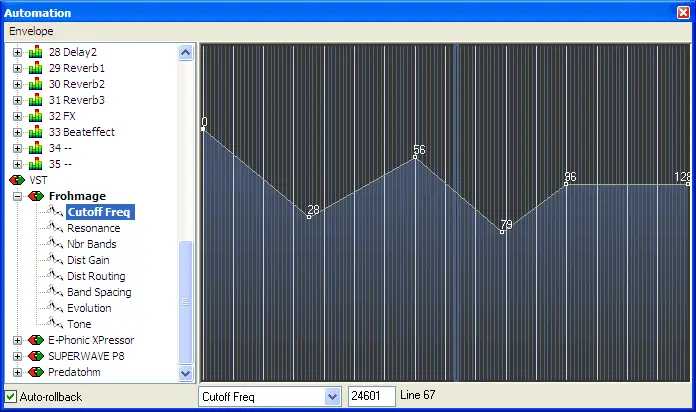Image resolution: width=696 pixels, height=412 pixels.
Task: Select the Evolution envelope item
Action: tap(89, 308)
